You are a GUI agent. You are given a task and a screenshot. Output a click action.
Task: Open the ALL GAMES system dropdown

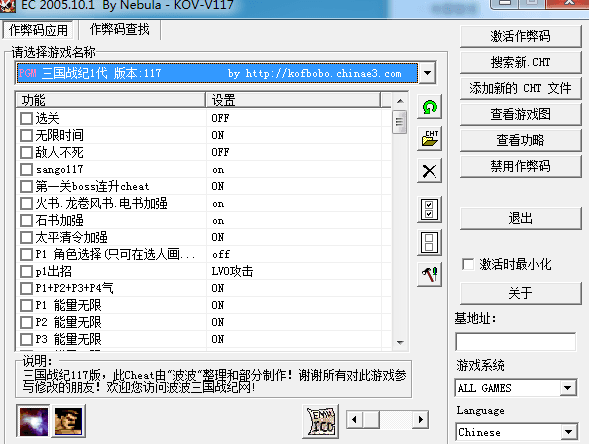tap(568, 387)
